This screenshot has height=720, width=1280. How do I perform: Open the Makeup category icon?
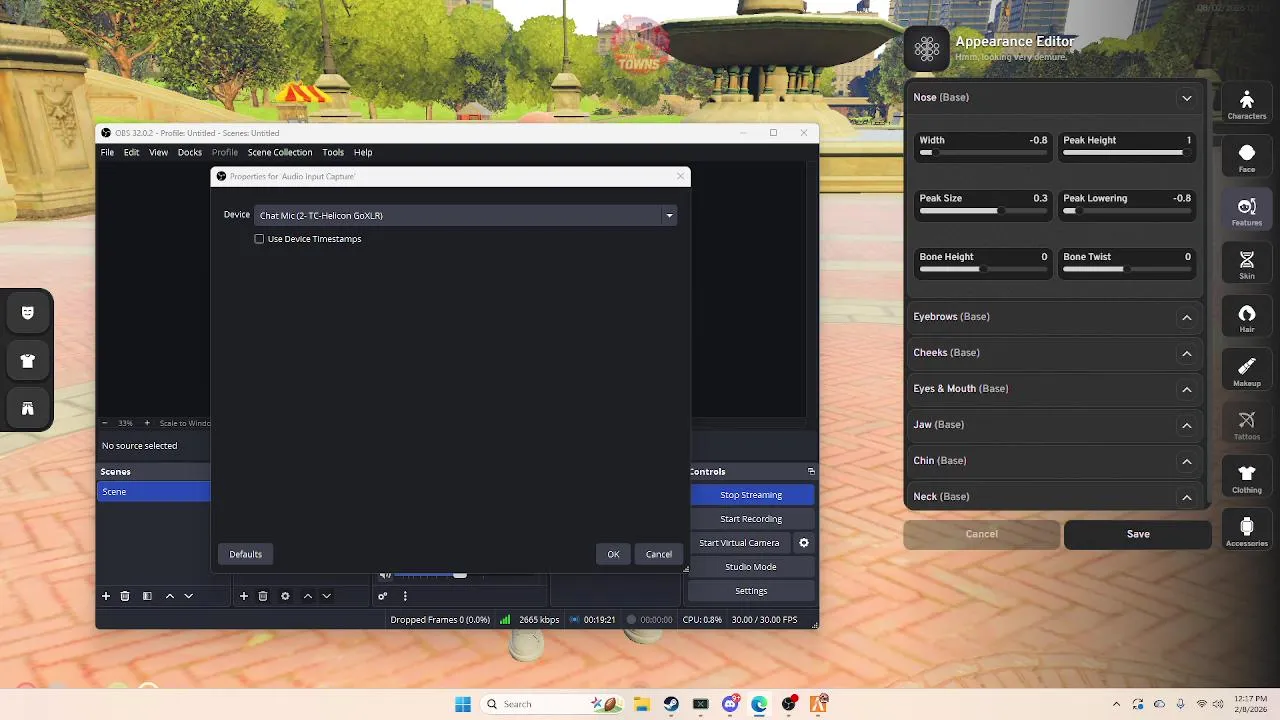(1246, 371)
